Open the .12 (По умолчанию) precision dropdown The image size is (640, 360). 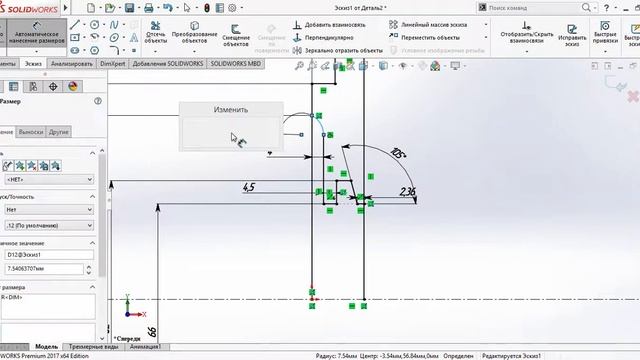pyautogui.click(x=49, y=225)
